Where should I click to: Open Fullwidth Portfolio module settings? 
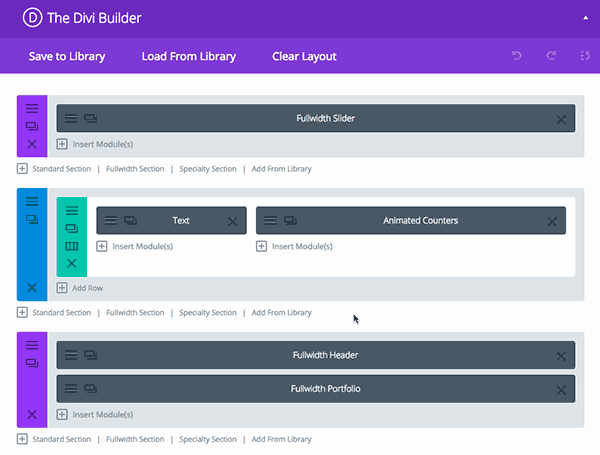tap(71, 389)
